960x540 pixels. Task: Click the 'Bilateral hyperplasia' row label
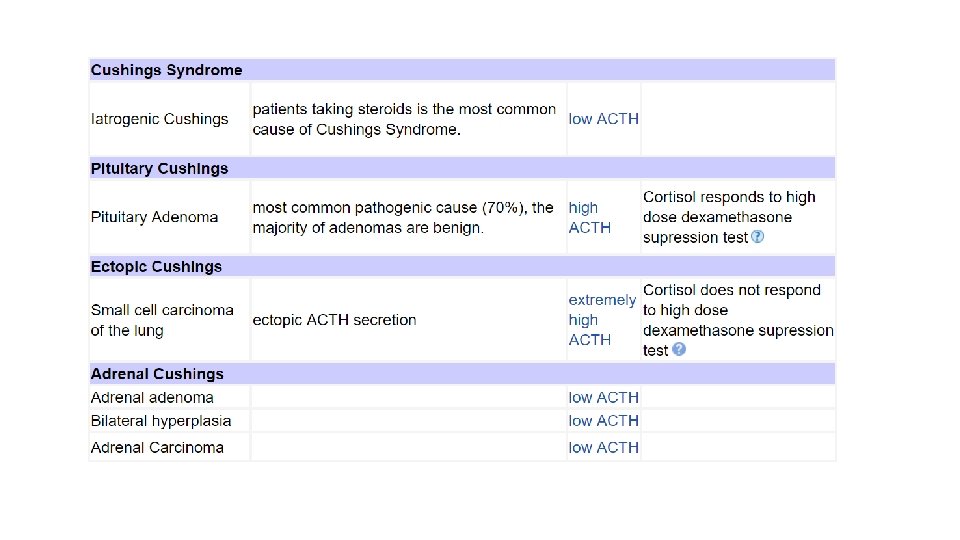pos(161,421)
